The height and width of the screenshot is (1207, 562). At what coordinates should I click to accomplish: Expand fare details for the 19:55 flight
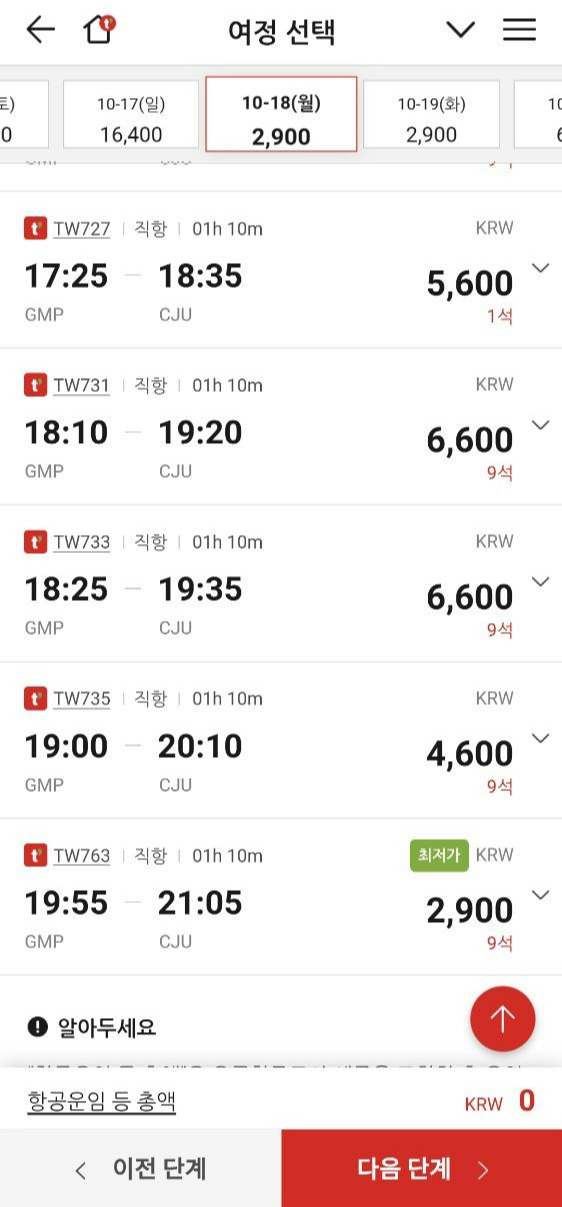[541, 895]
